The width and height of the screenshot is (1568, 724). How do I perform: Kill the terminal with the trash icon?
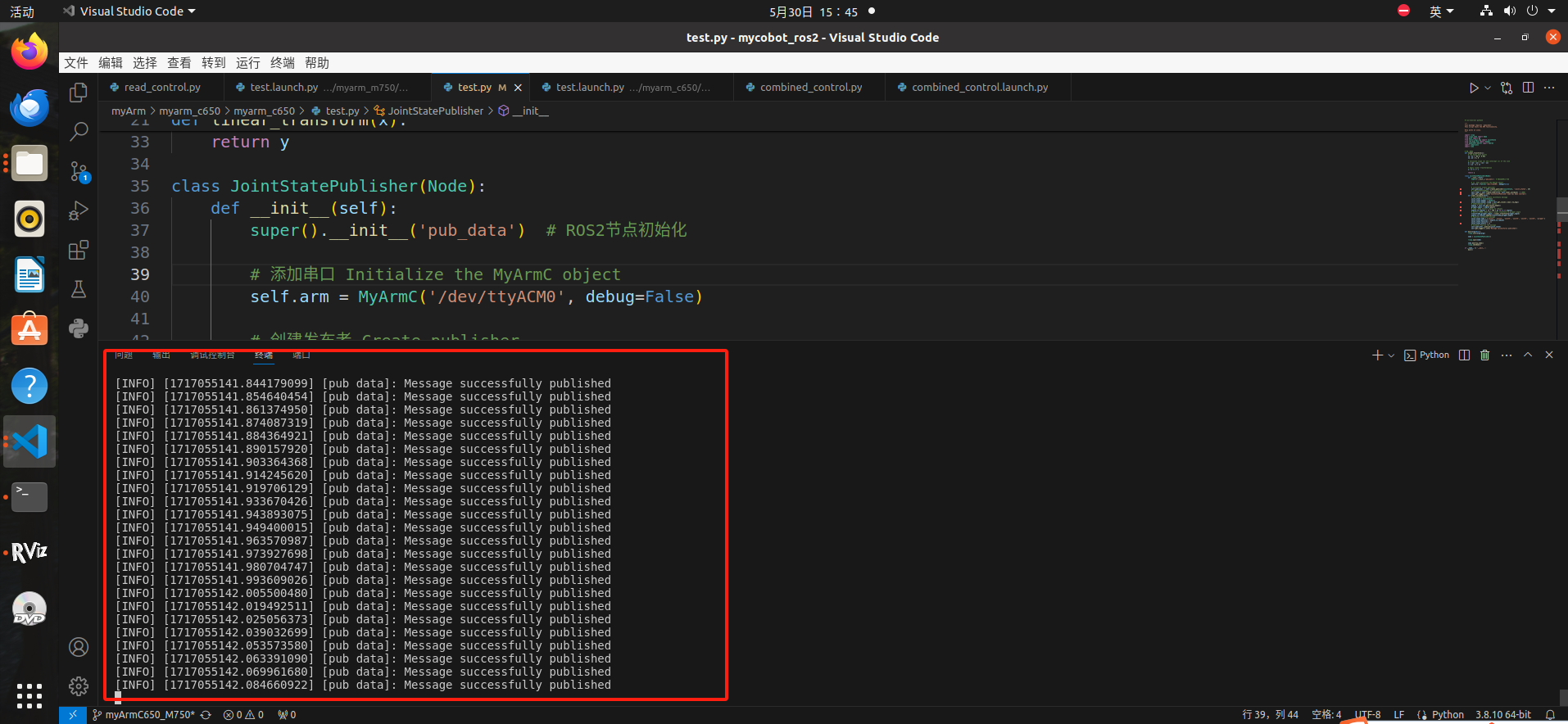(1485, 355)
